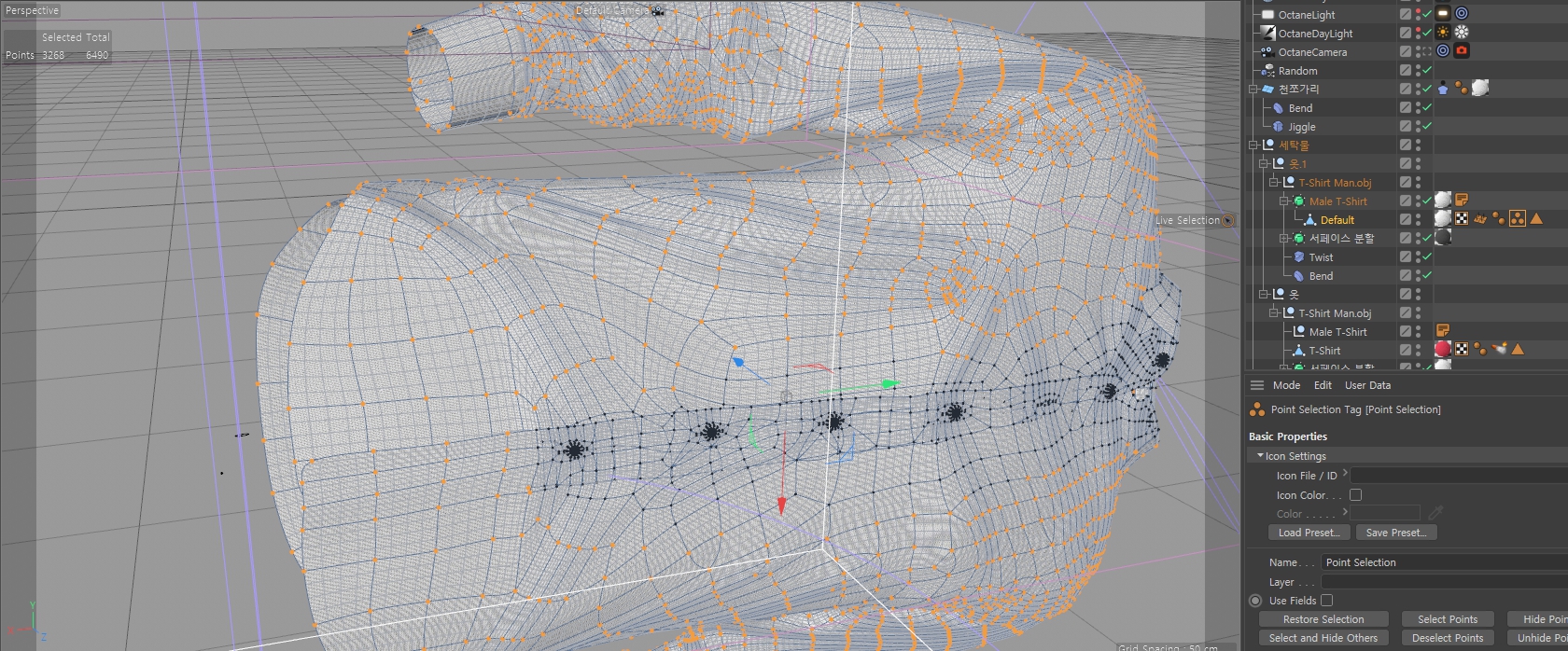Click Load Preset button
Image resolution: width=1568 pixels, height=651 pixels.
pos(1309,533)
